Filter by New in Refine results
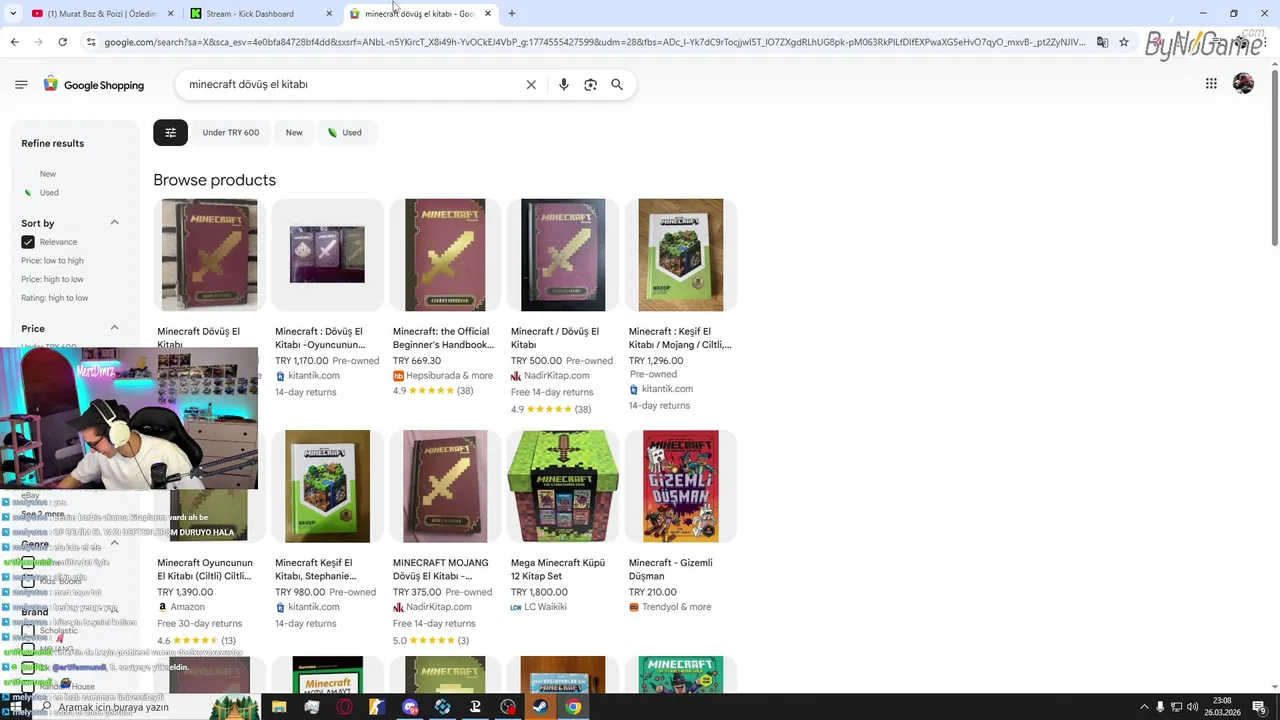Screen dimensions: 1280x720 coord(48,174)
